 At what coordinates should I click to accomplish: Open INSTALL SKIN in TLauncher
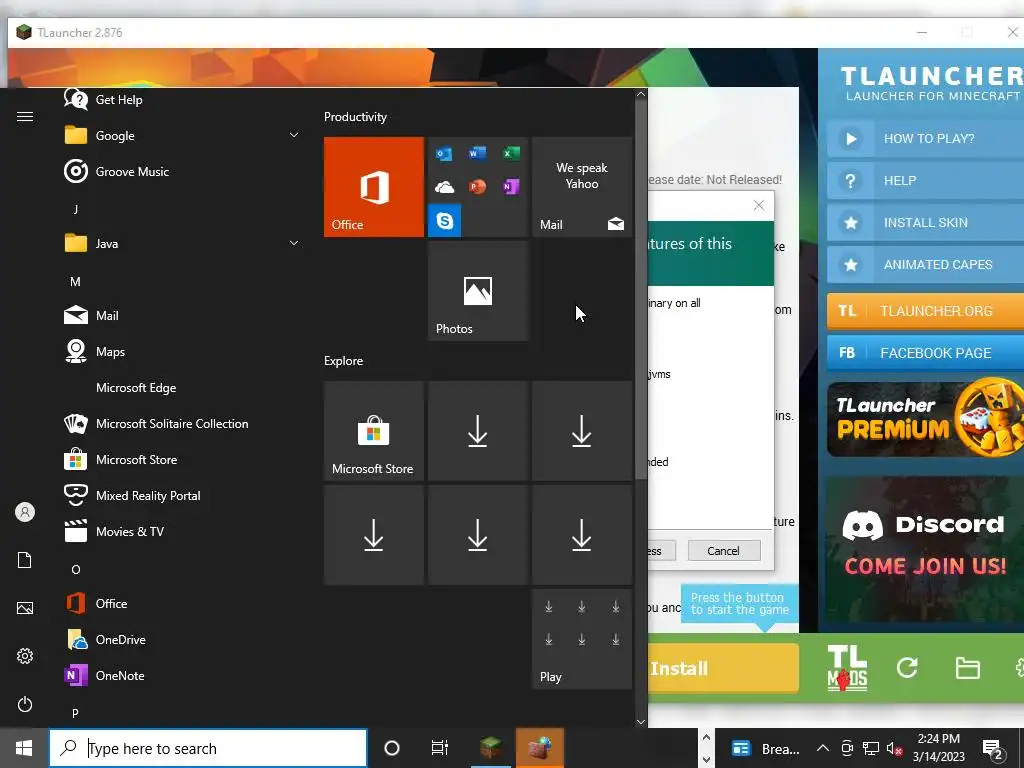pyautogui.click(x=925, y=223)
